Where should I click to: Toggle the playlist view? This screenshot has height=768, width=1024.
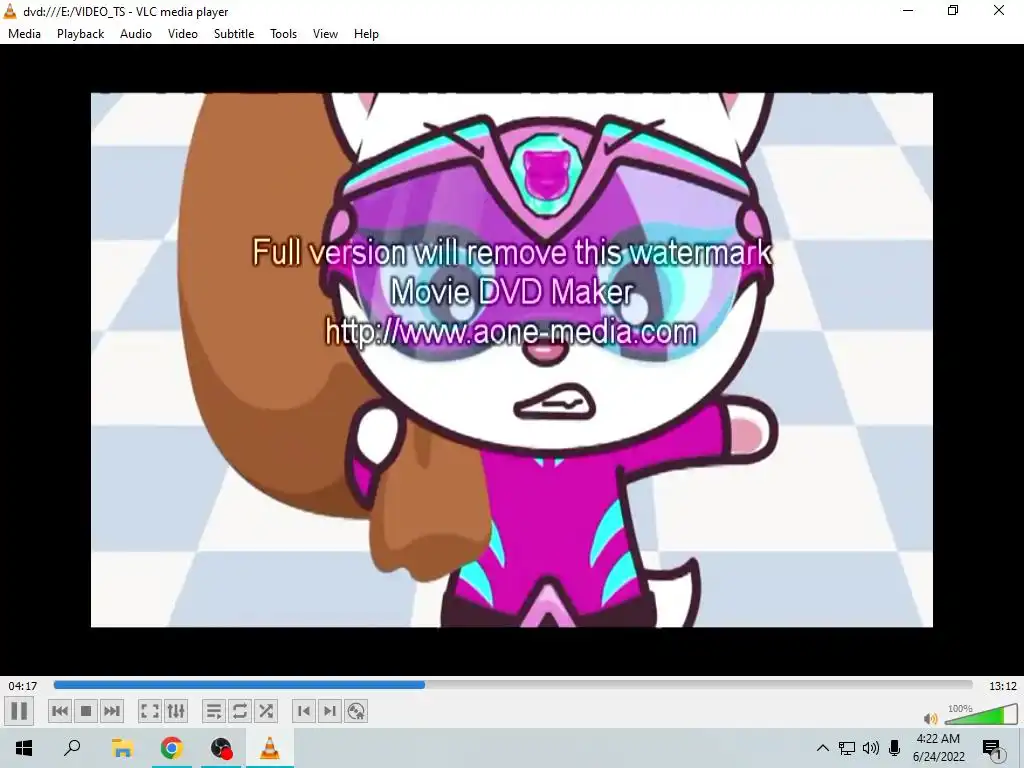click(214, 711)
